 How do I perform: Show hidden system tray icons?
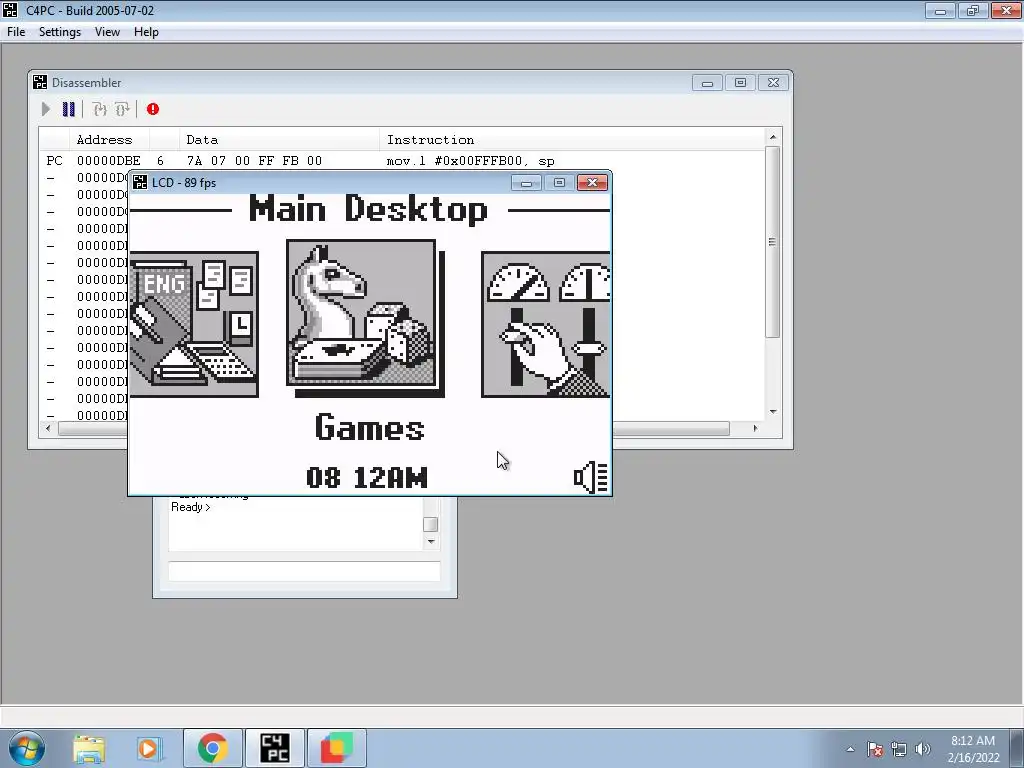pyautogui.click(x=850, y=749)
